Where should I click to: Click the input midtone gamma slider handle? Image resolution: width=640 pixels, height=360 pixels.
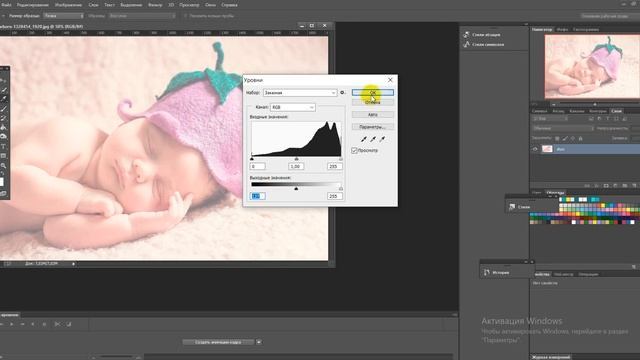pyautogui.click(x=296, y=159)
